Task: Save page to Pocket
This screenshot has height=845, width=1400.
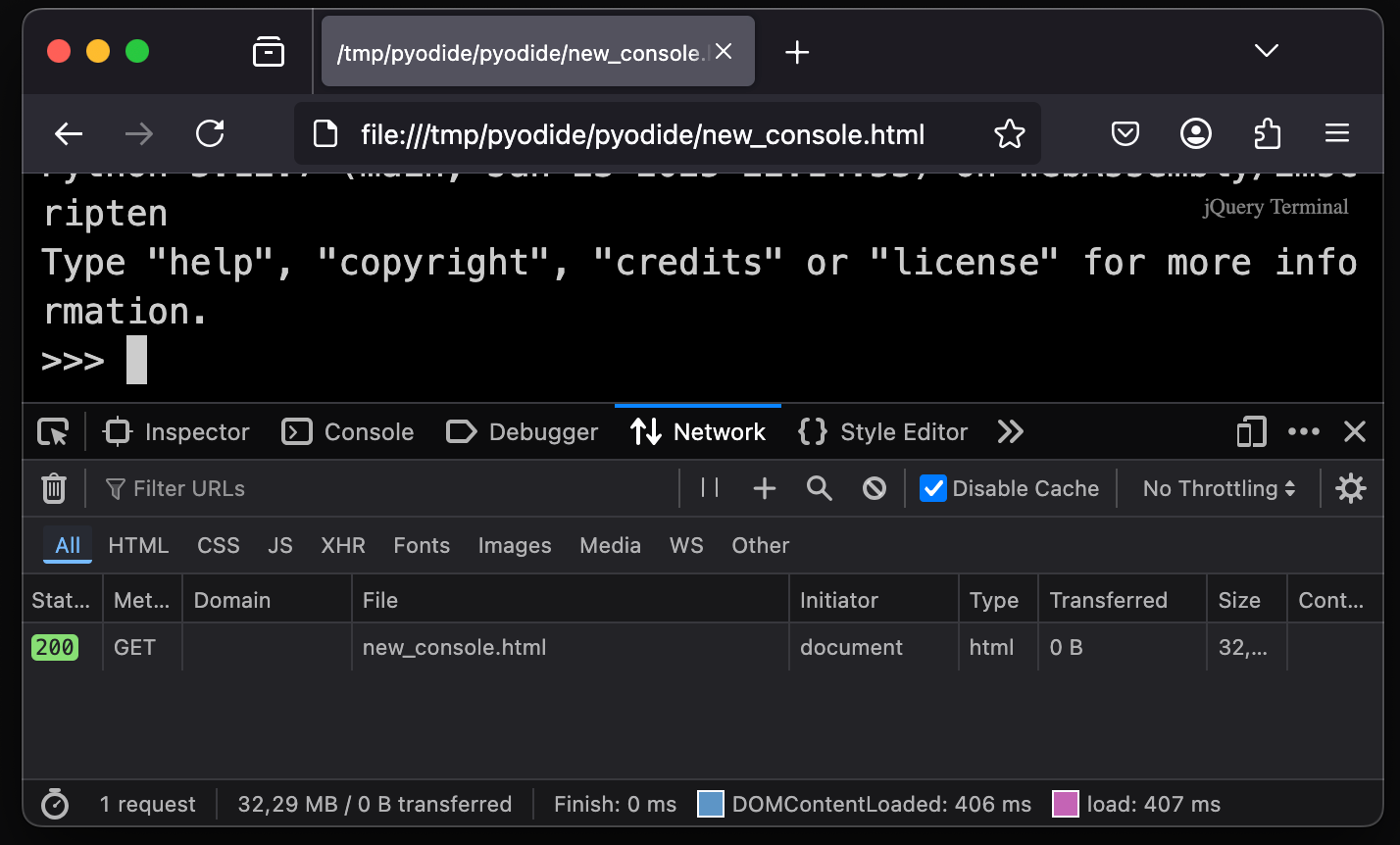Action: click(x=1125, y=133)
